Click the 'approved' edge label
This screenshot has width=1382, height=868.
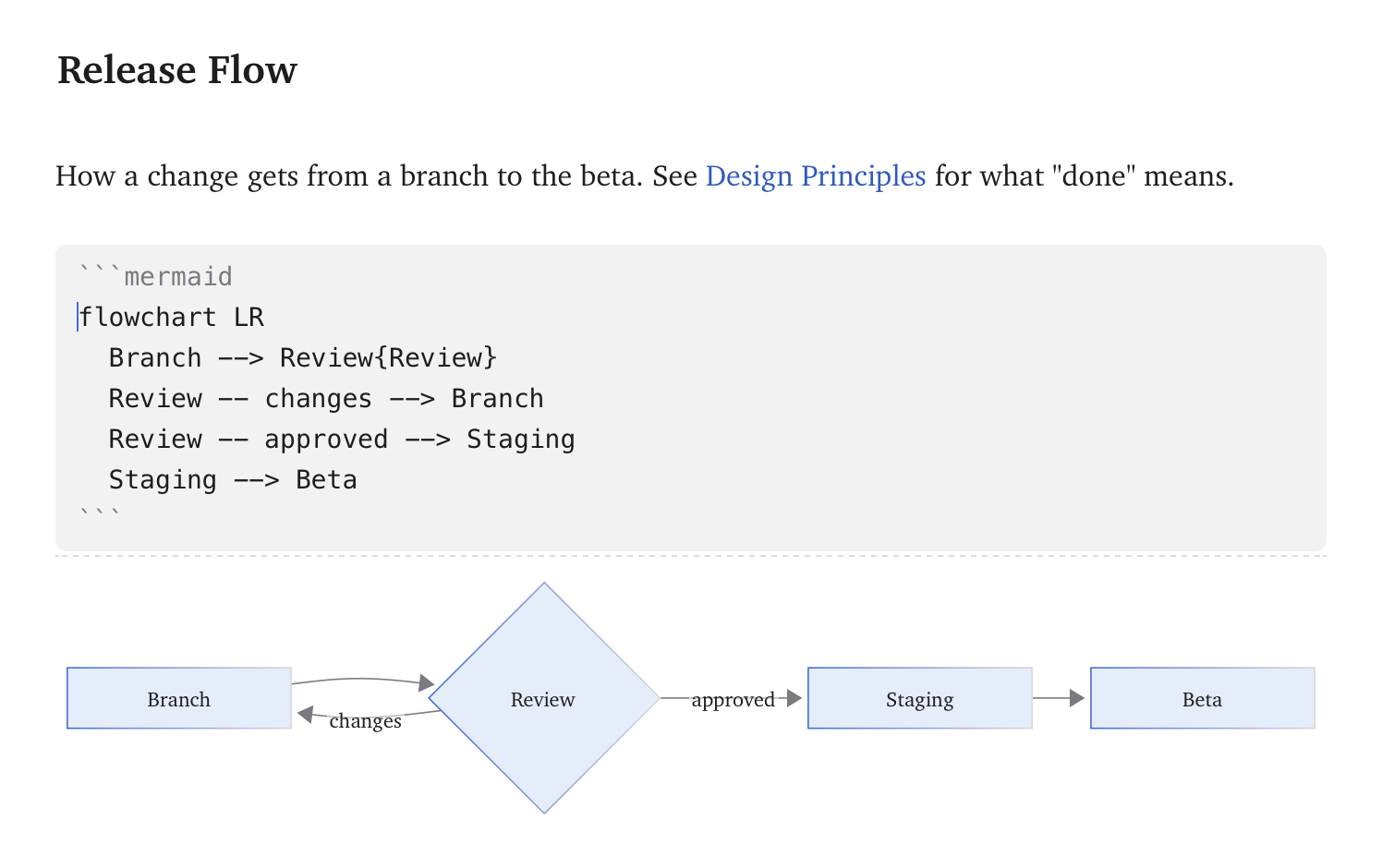coord(733,699)
